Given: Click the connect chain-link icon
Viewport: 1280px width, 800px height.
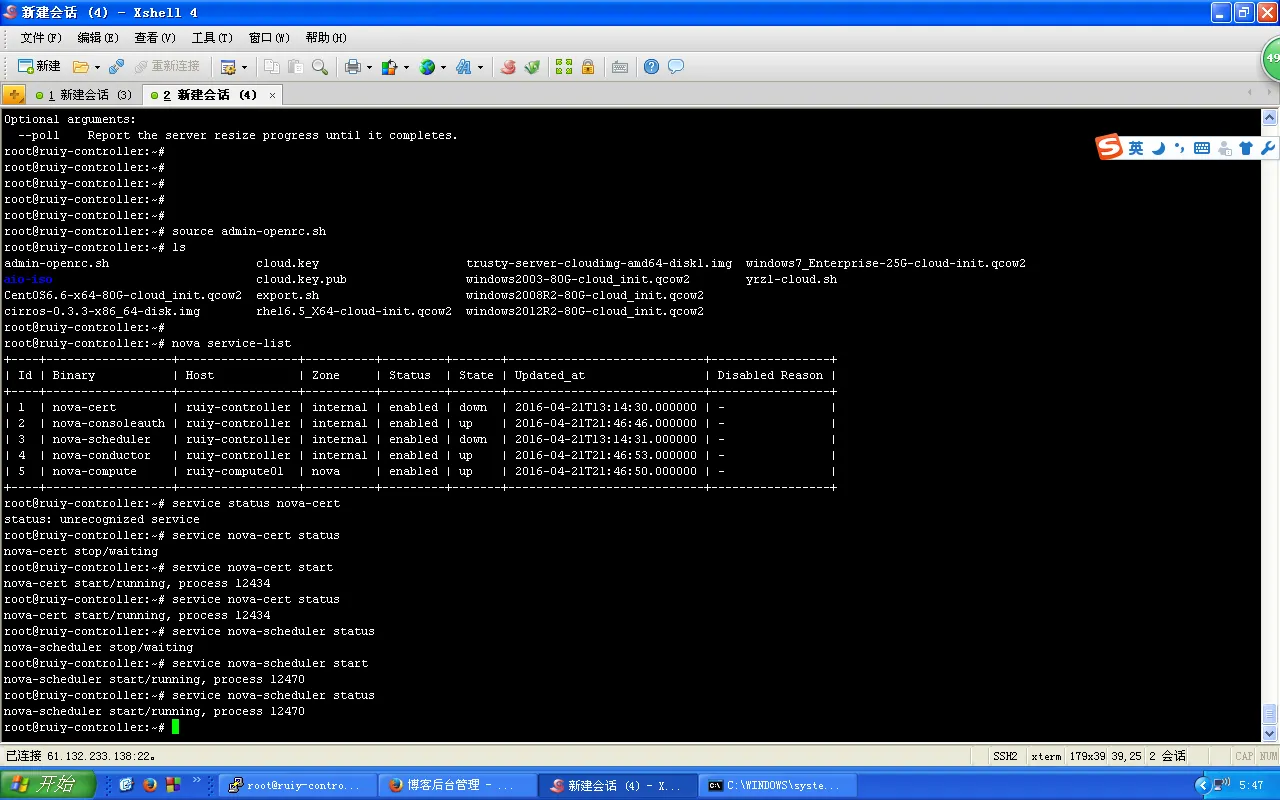Looking at the screenshot, I should [116, 67].
